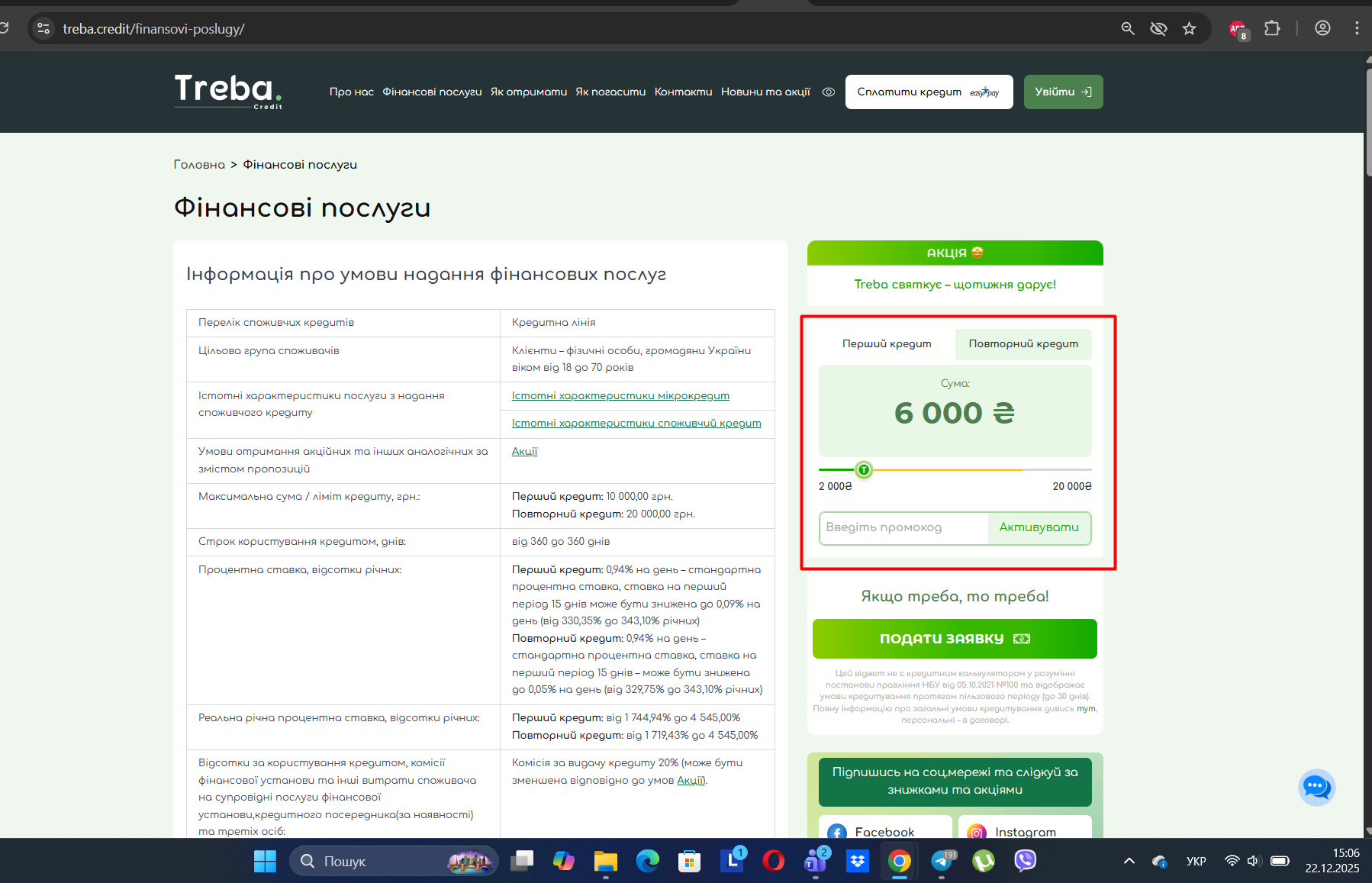Open Microsoft Store from the taskbar
Screen dimensions: 1372x883
[x=690, y=861]
